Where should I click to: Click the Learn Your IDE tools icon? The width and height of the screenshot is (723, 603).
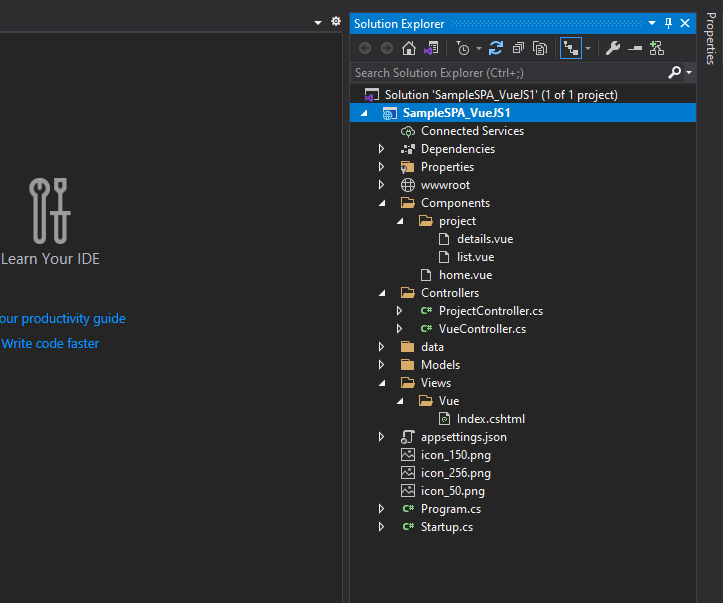pyautogui.click(x=50, y=211)
